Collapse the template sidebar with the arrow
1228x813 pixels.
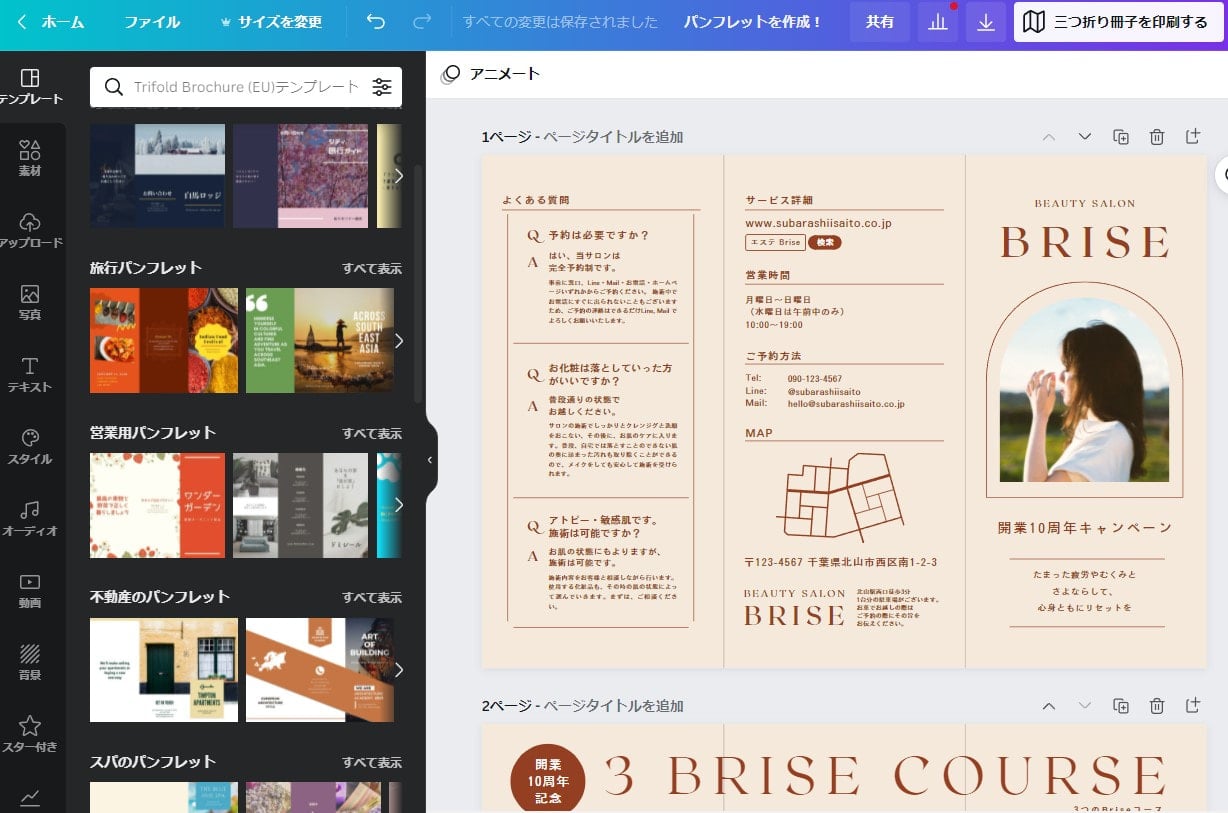[430, 459]
